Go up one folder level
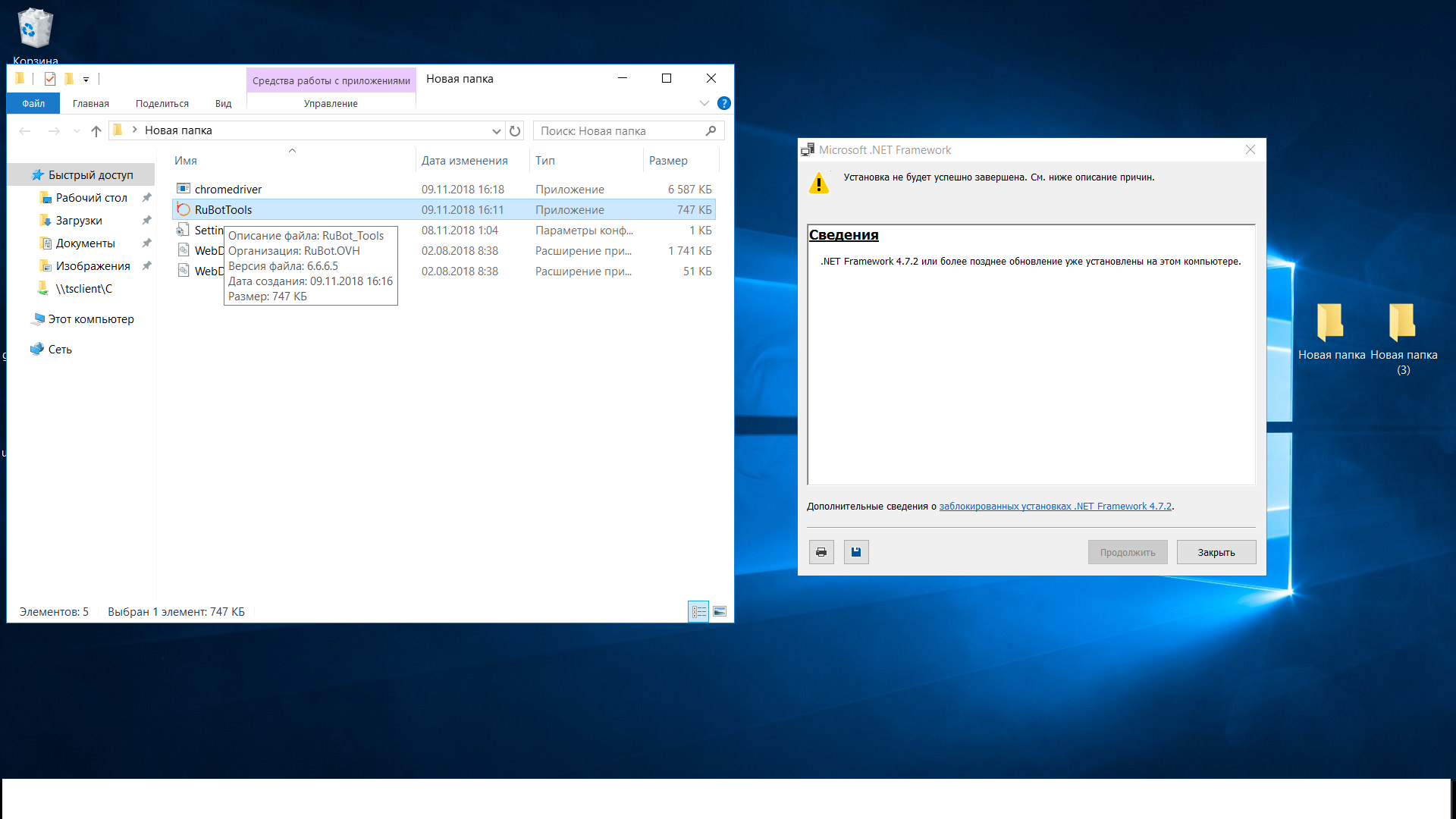This screenshot has width=1456, height=819. point(96,131)
